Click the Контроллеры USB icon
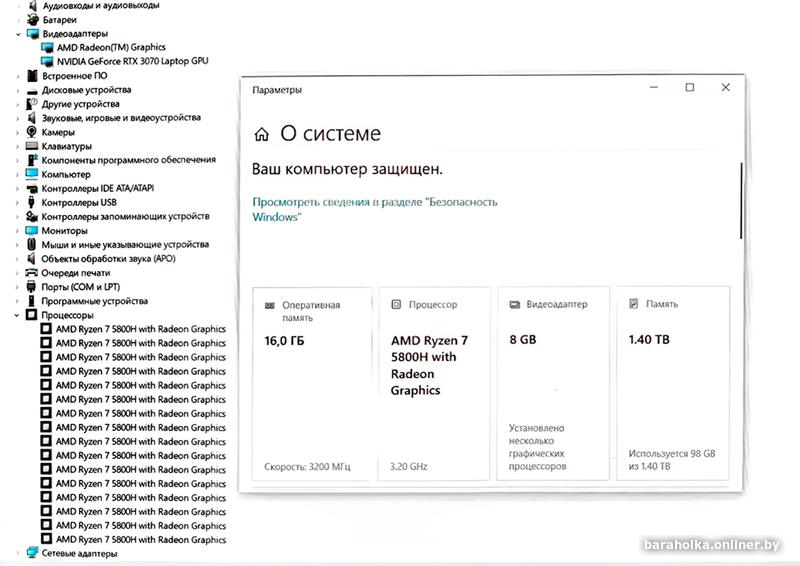800x566 pixels. (x=32, y=202)
